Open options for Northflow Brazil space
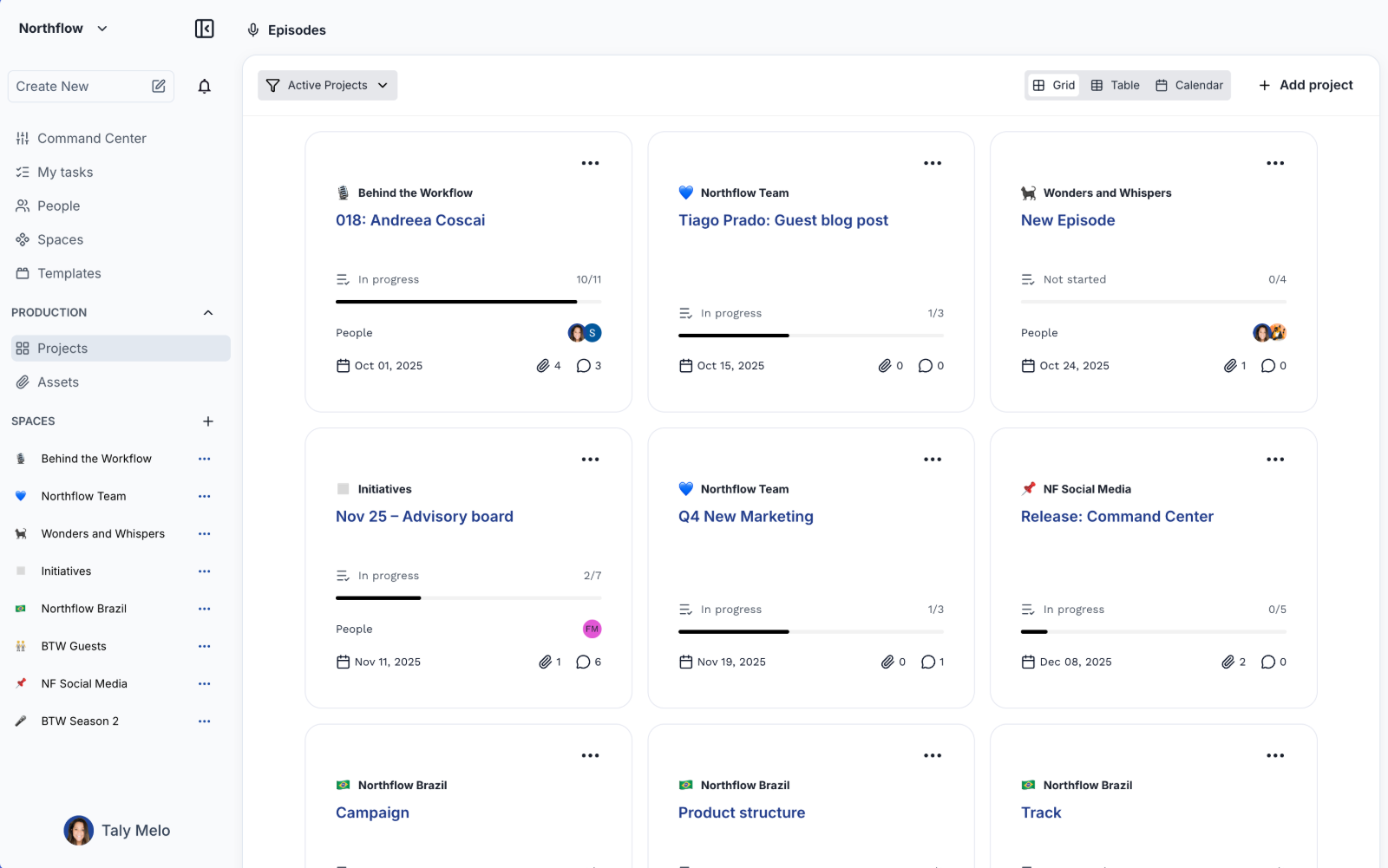The height and width of the screenshot is (868, 1388). point(205,609)
